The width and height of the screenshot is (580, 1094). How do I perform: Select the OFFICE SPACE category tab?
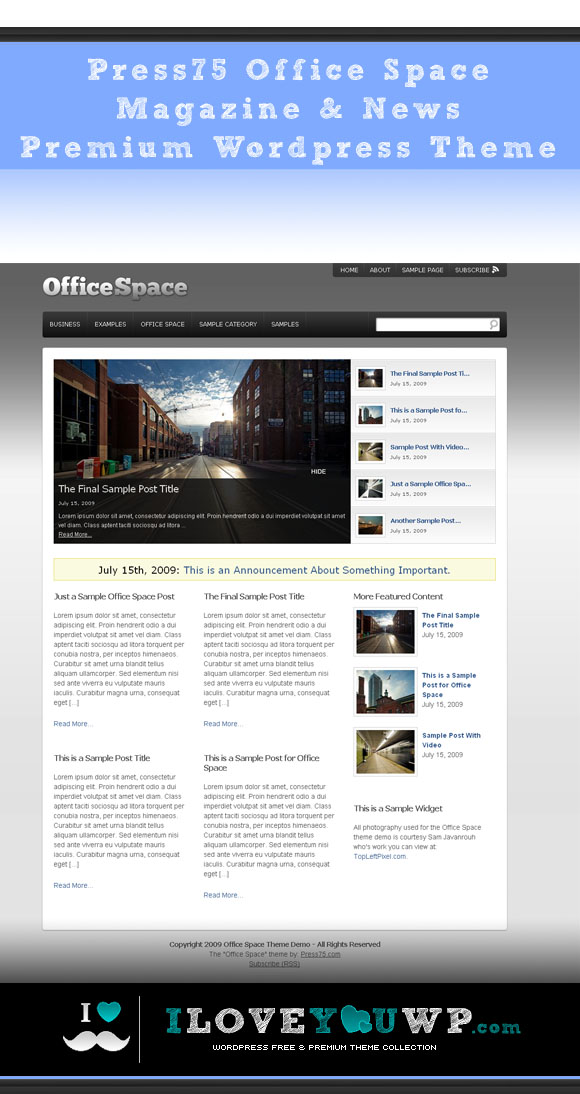point(163,324)
